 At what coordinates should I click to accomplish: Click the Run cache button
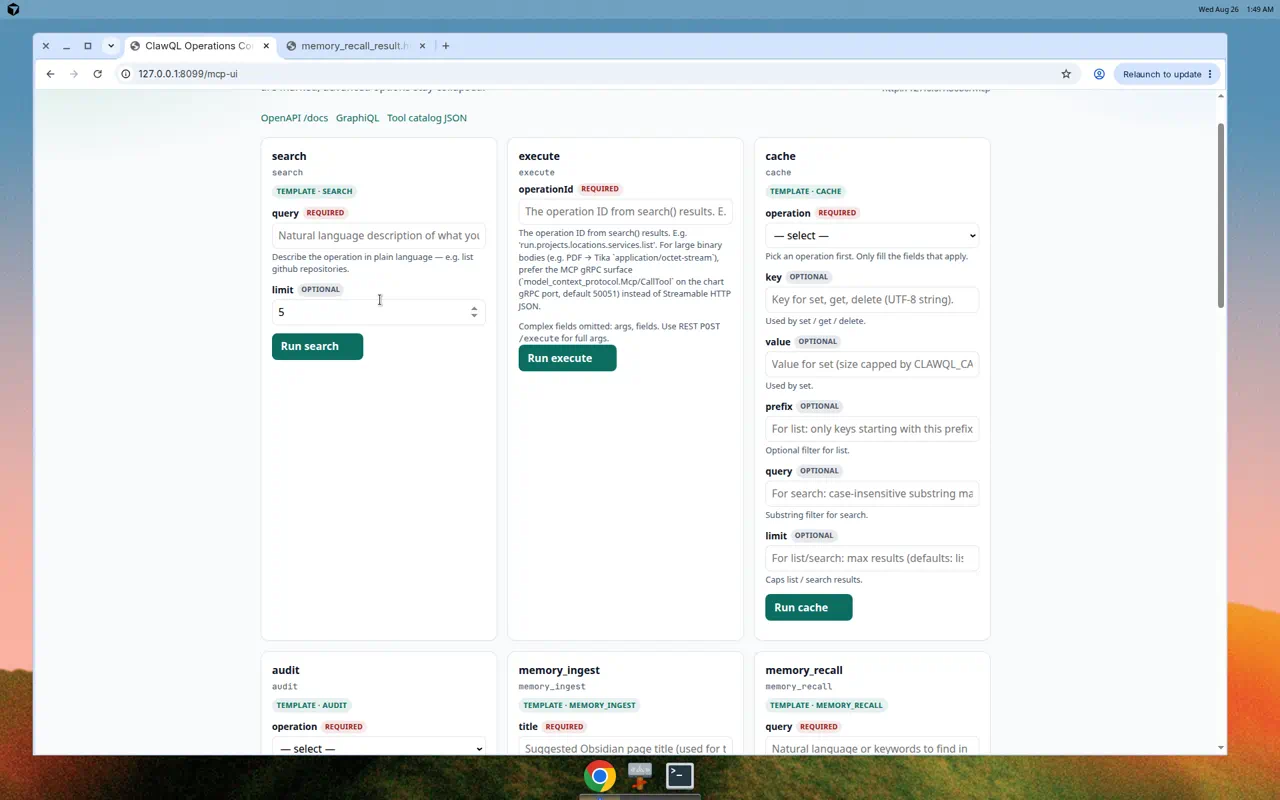coord(808,607)
